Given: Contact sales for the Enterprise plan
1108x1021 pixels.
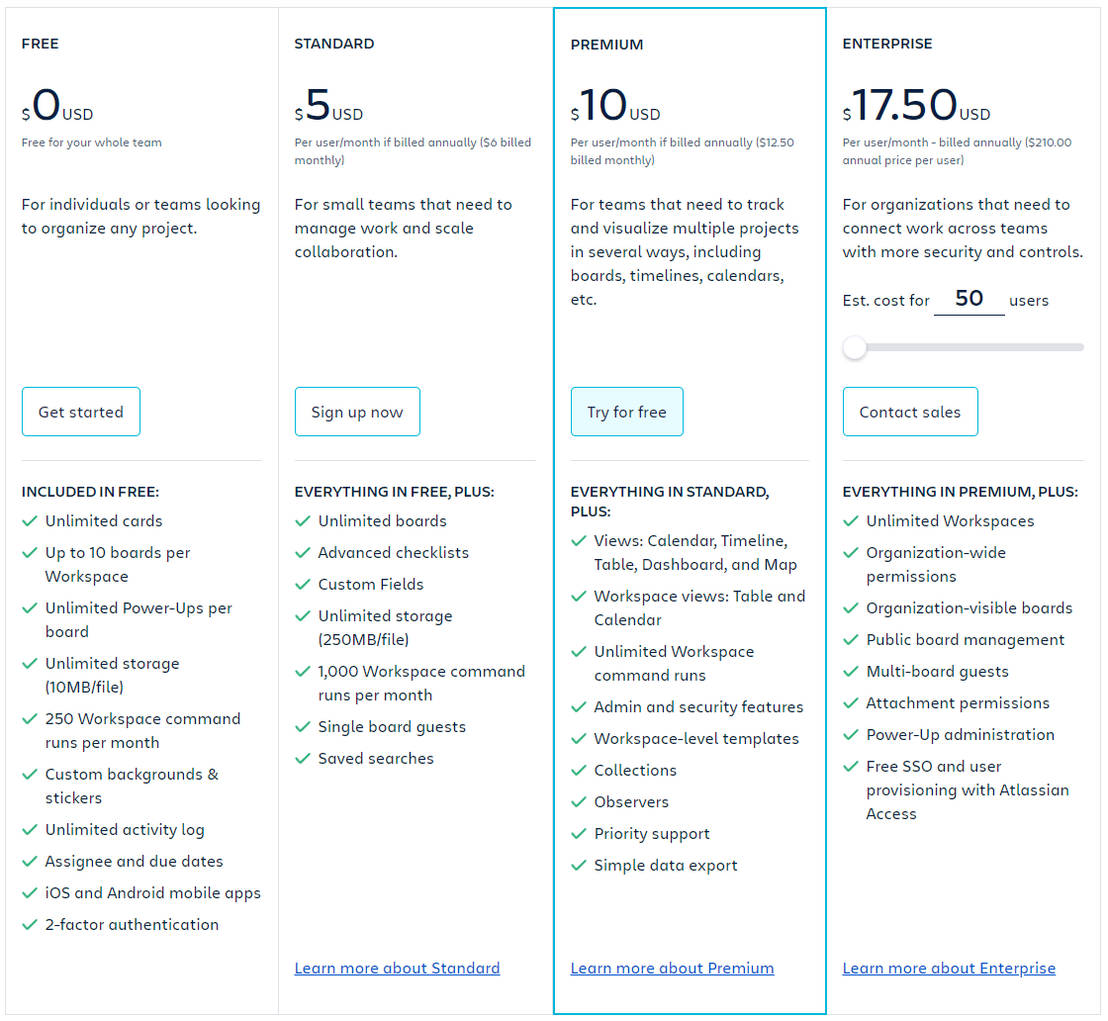Looking at the screenshot, I should (x=910, y=412).
